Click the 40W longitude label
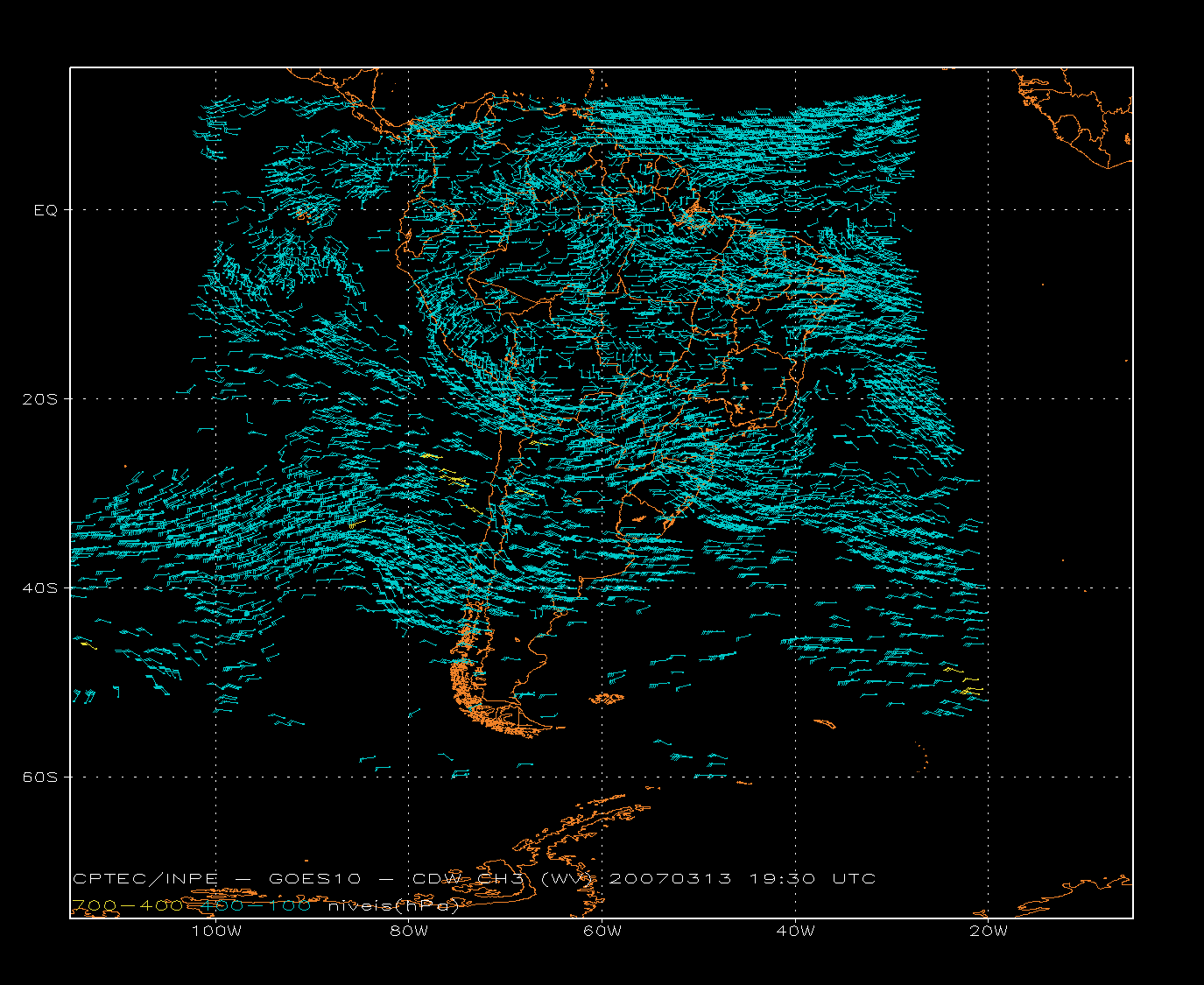 click(x=795, y=931)
